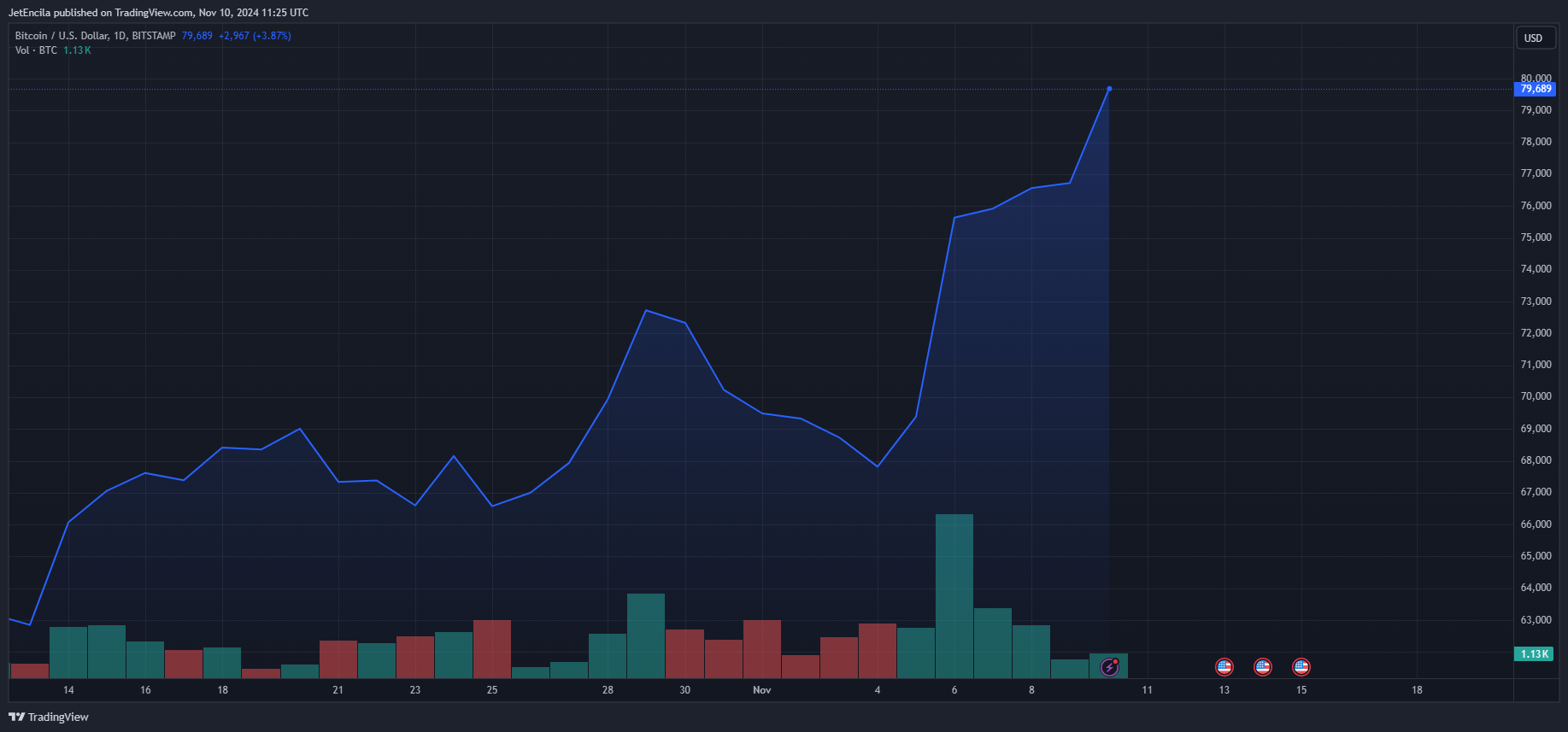Screen dimensions: 1568x732
Task: Click the 75,000 price axis label
Action: [1536, 237]
